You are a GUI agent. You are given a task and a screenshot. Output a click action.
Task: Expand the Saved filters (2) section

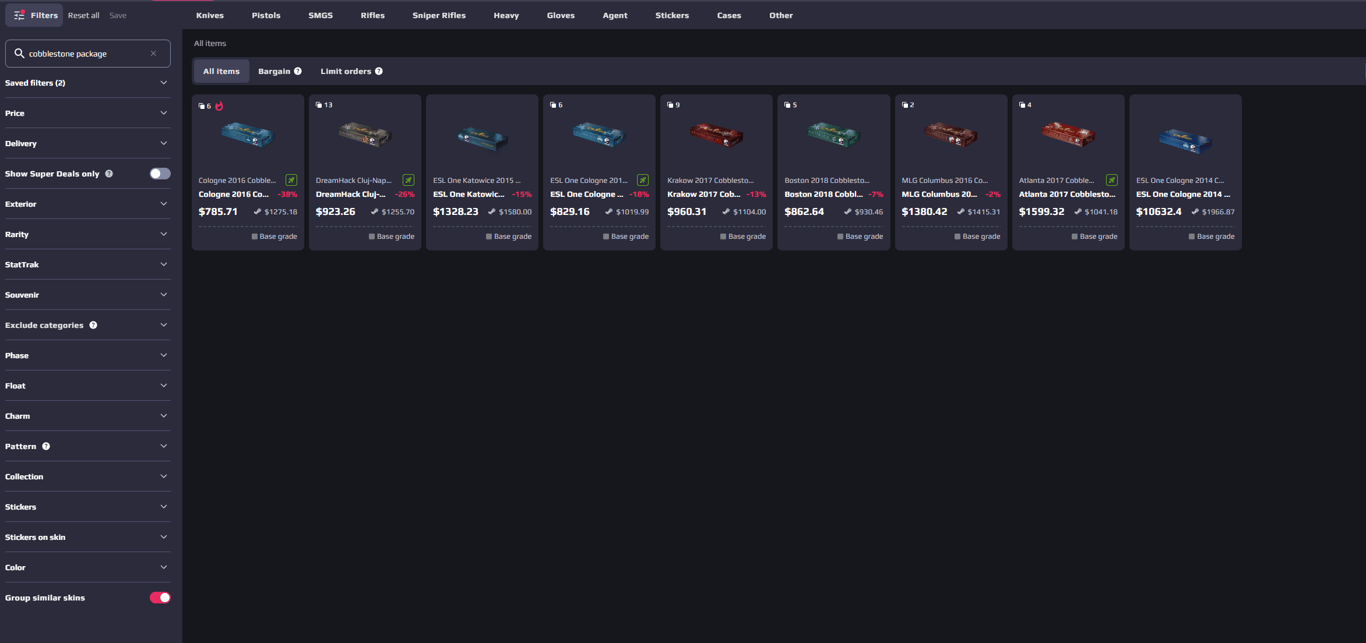point(87,83)
